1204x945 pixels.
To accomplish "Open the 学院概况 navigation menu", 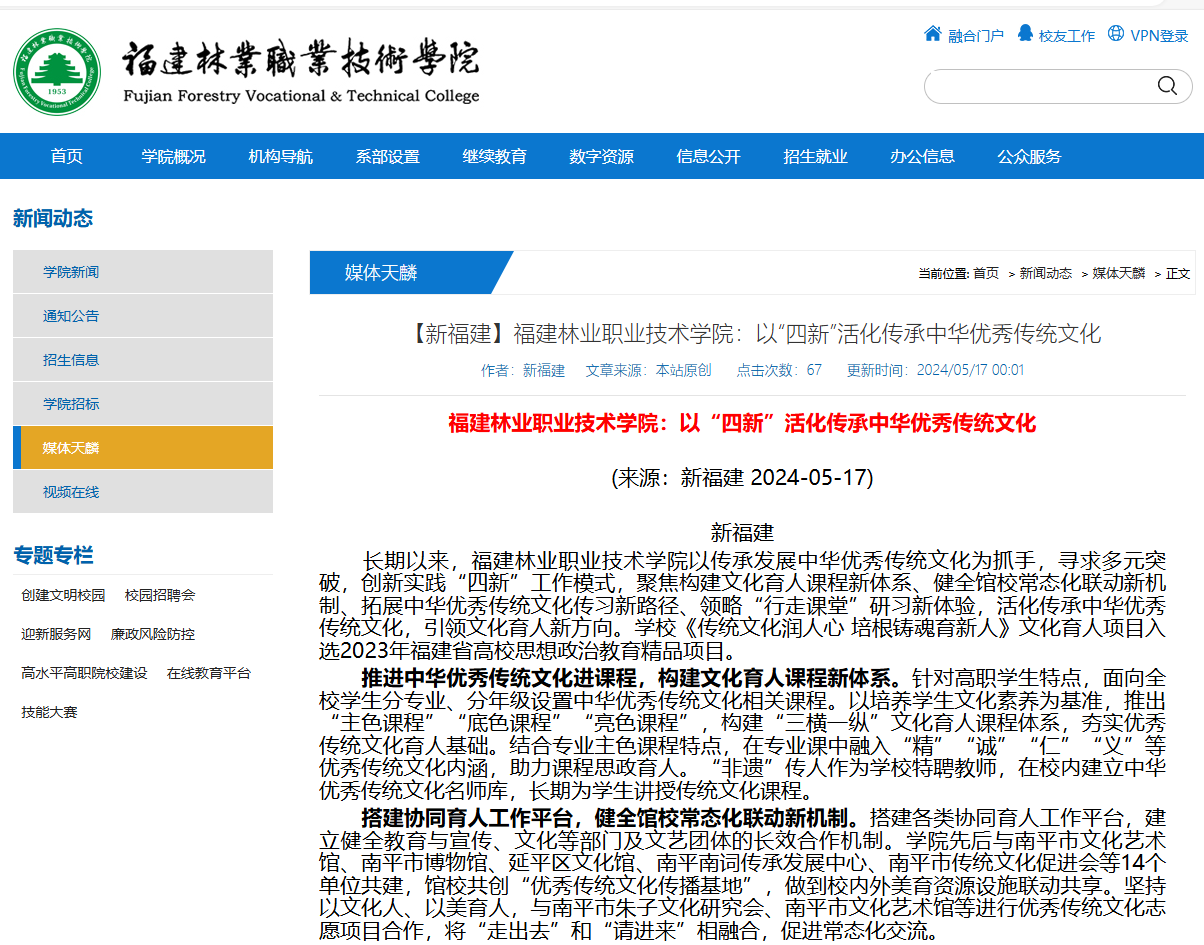I will click(x=173, y=156).
